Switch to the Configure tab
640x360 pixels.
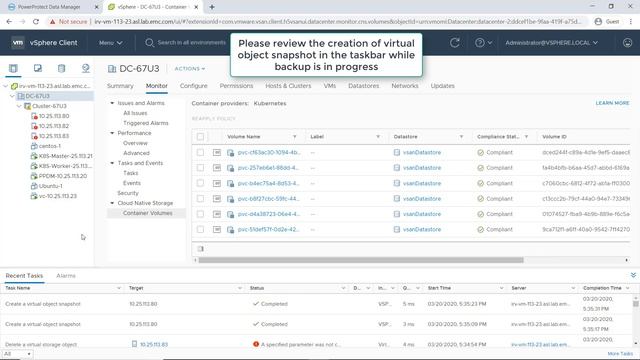193,86
